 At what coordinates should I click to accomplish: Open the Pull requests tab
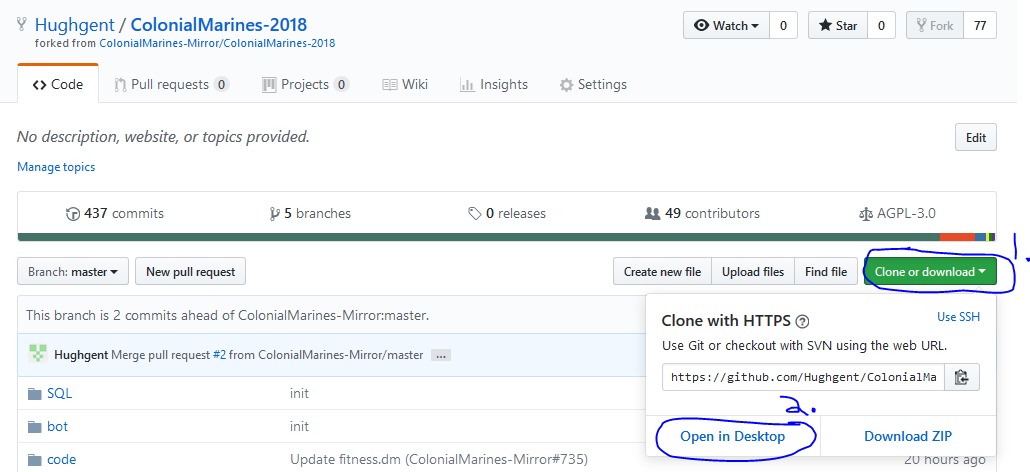(x=171, y=84)
